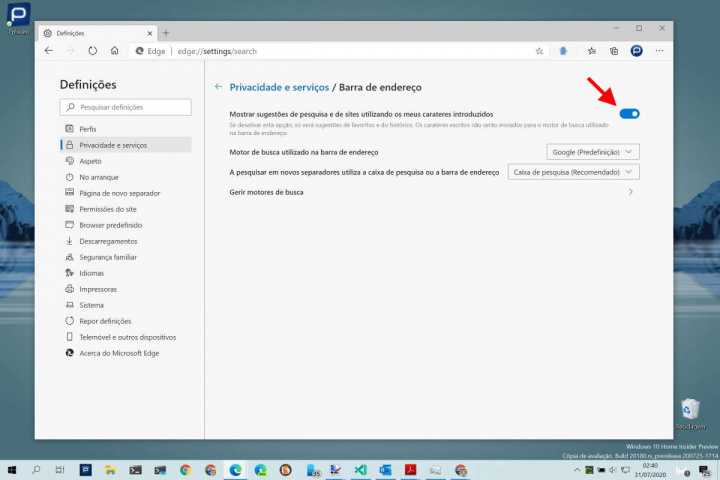Viewport: 720px width, 480px height.
Task: Open the Edge settings and more menu
Action: (661, 50)
